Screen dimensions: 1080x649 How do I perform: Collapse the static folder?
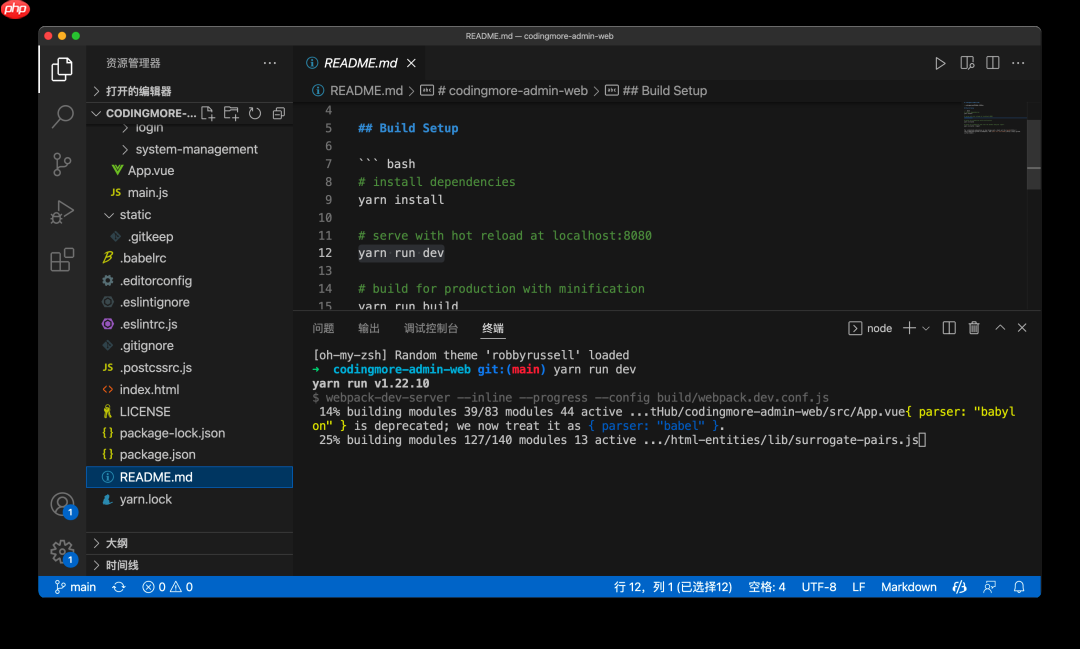point(135,215)
